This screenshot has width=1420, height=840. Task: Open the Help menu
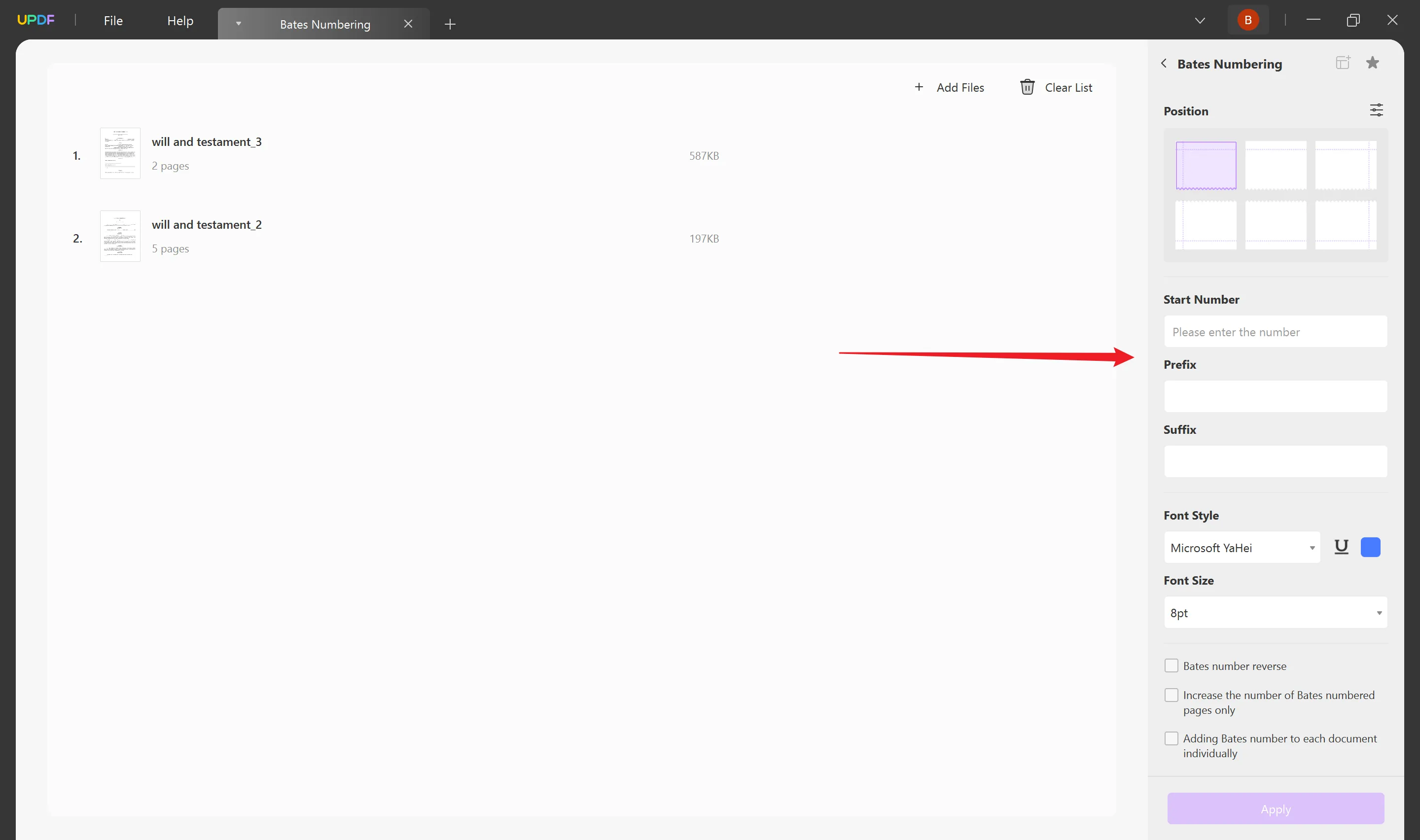click(x=179, y=20)
